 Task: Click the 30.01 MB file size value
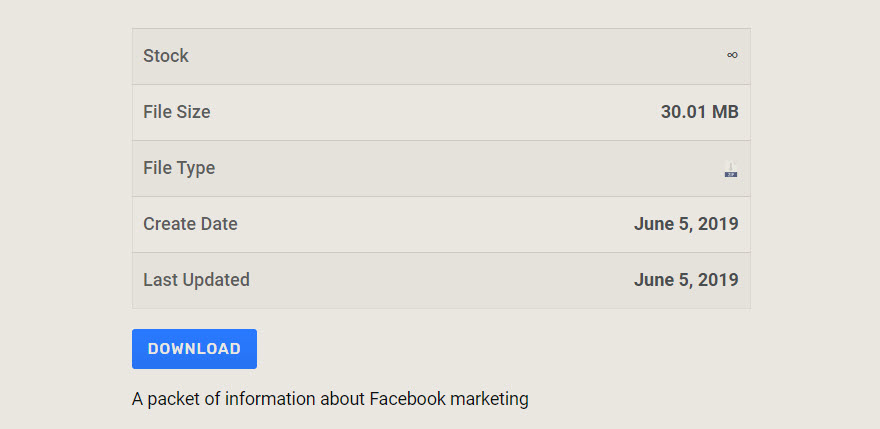699,112
